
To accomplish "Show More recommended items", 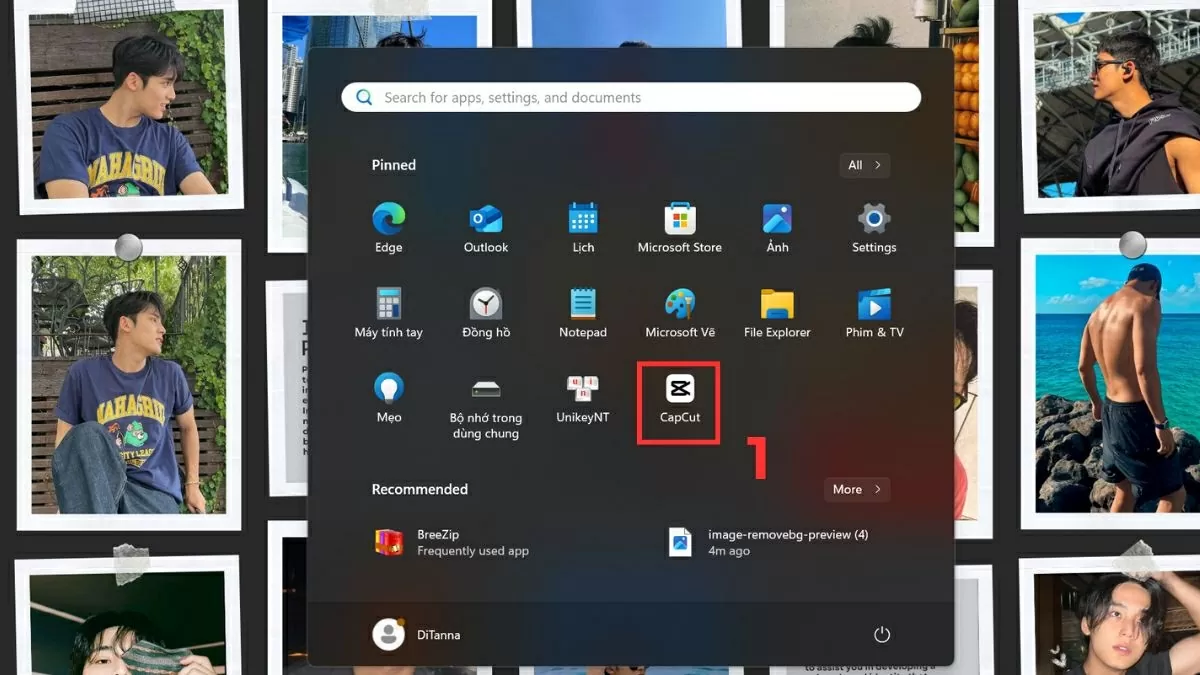I will pyautogui.click(x=856, y=489).
